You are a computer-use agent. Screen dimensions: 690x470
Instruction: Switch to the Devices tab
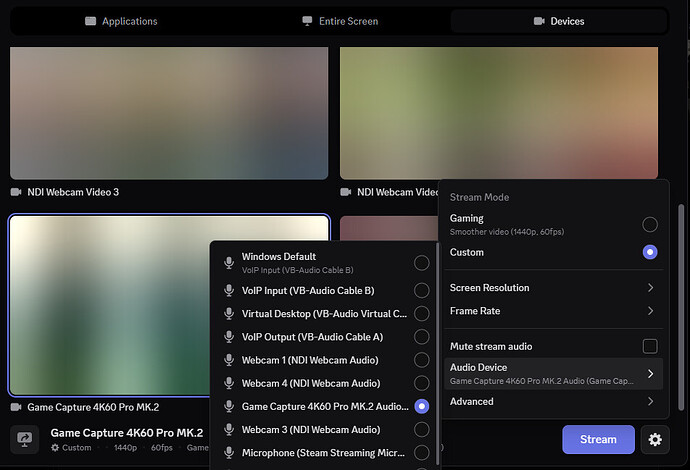(x=558, y=21)
